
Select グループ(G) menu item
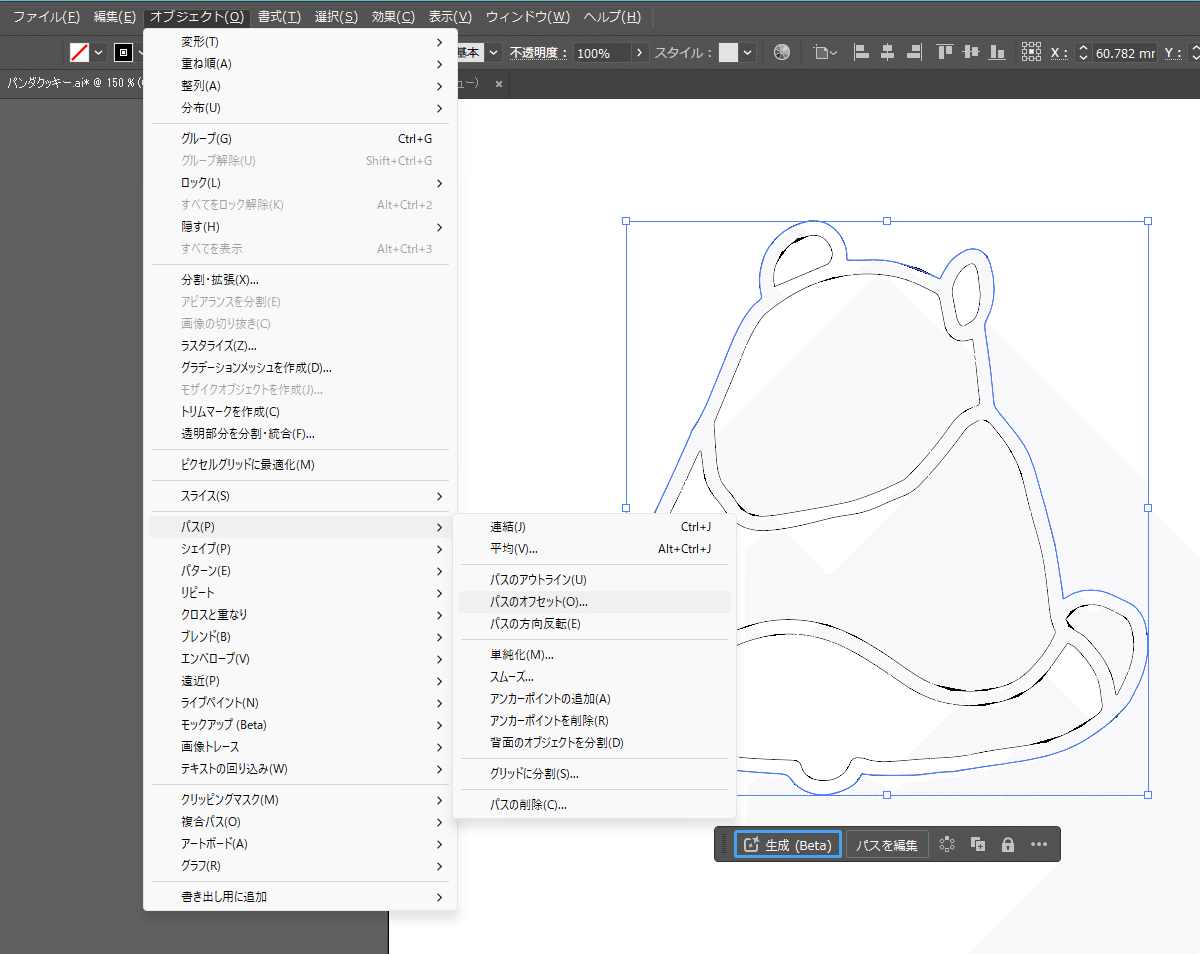300,139
